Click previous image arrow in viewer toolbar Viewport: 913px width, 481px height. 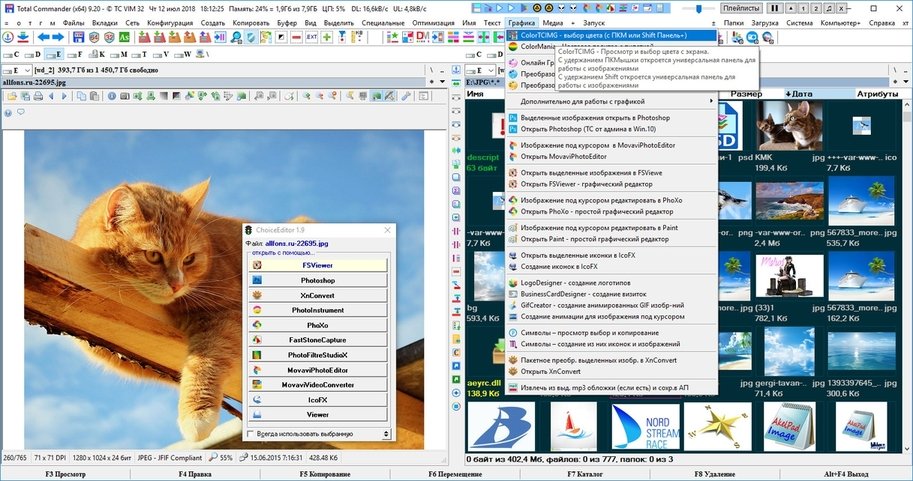coord(51,96)
